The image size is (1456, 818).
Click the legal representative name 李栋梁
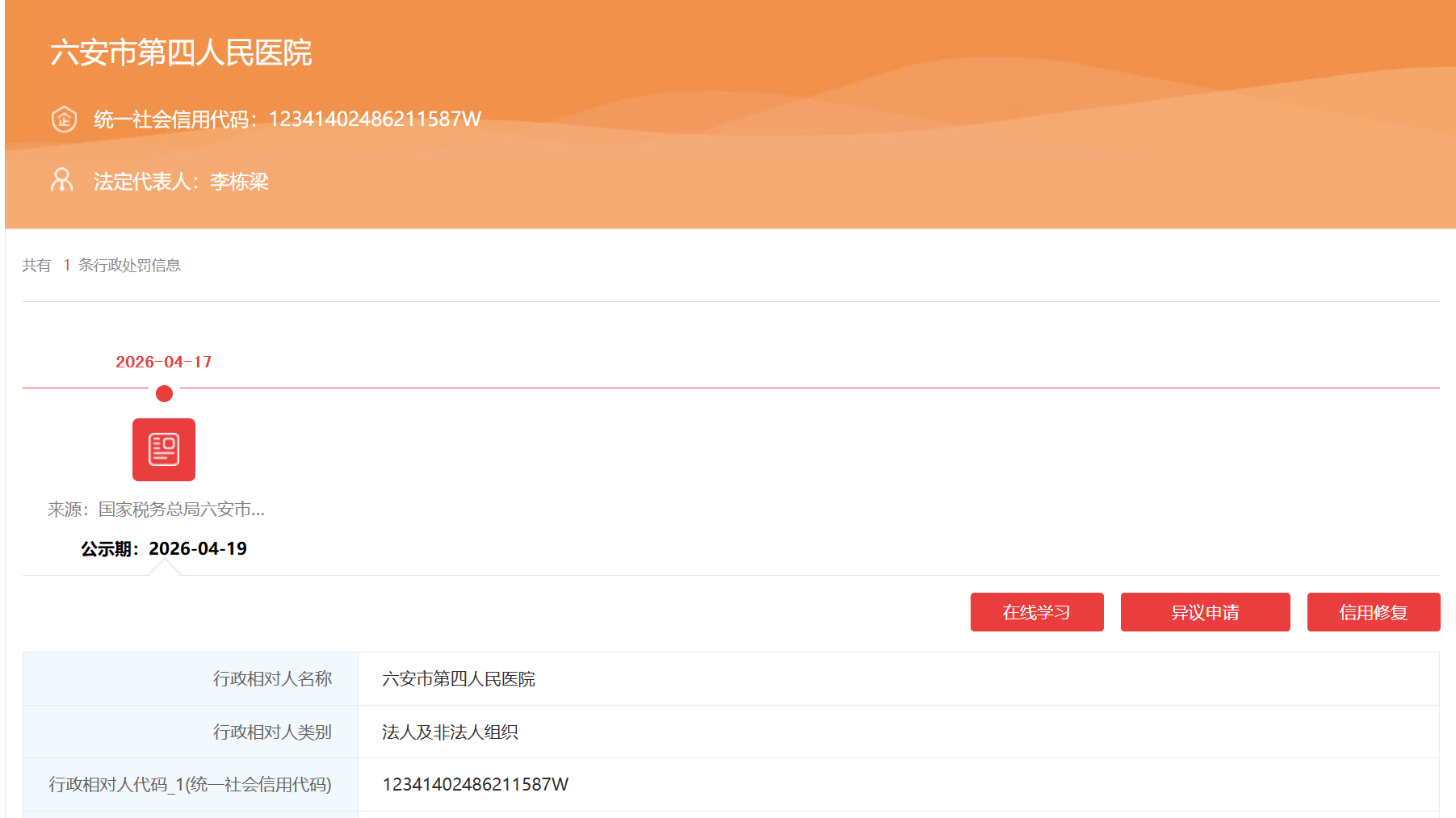239,182
